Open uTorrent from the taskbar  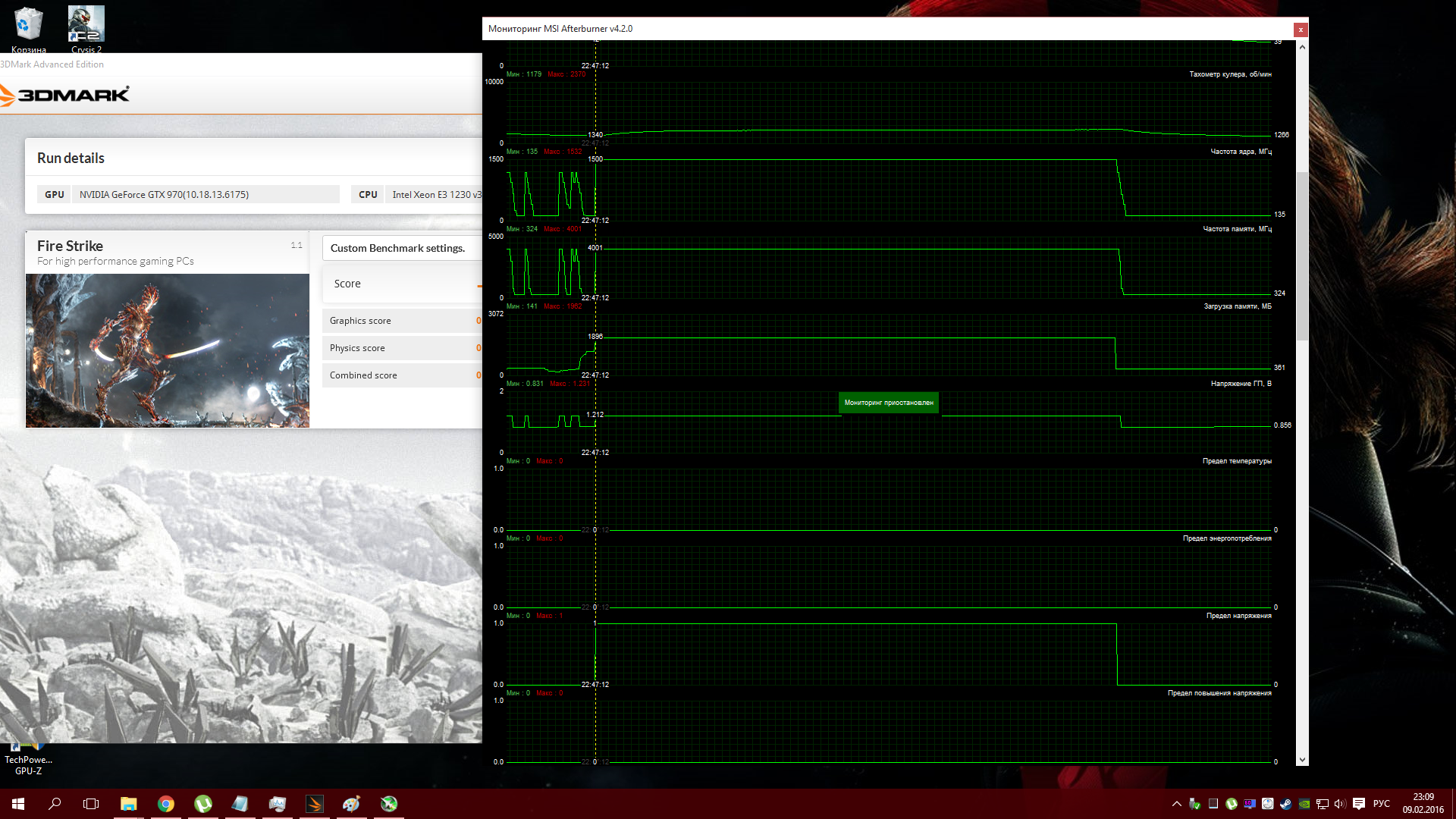pyautogui.click(x=203, y=804)
